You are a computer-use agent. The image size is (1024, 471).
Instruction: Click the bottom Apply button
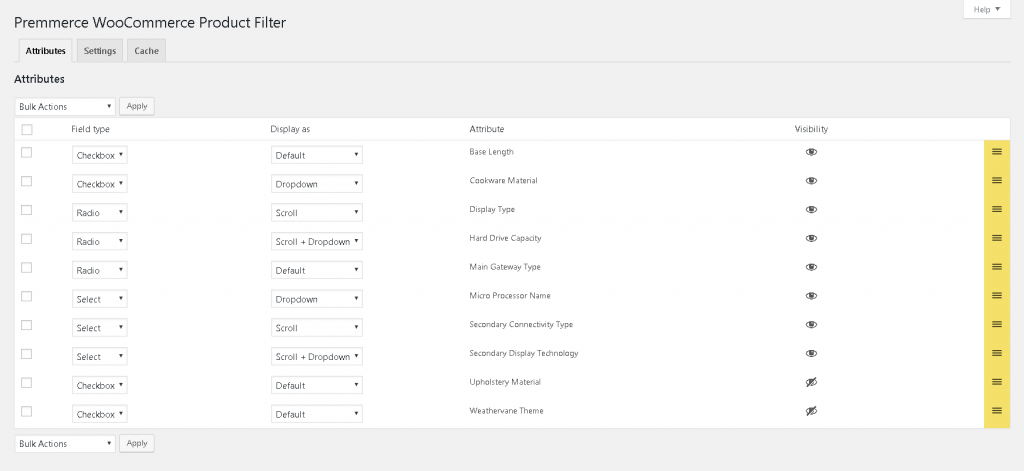point(137,444)
